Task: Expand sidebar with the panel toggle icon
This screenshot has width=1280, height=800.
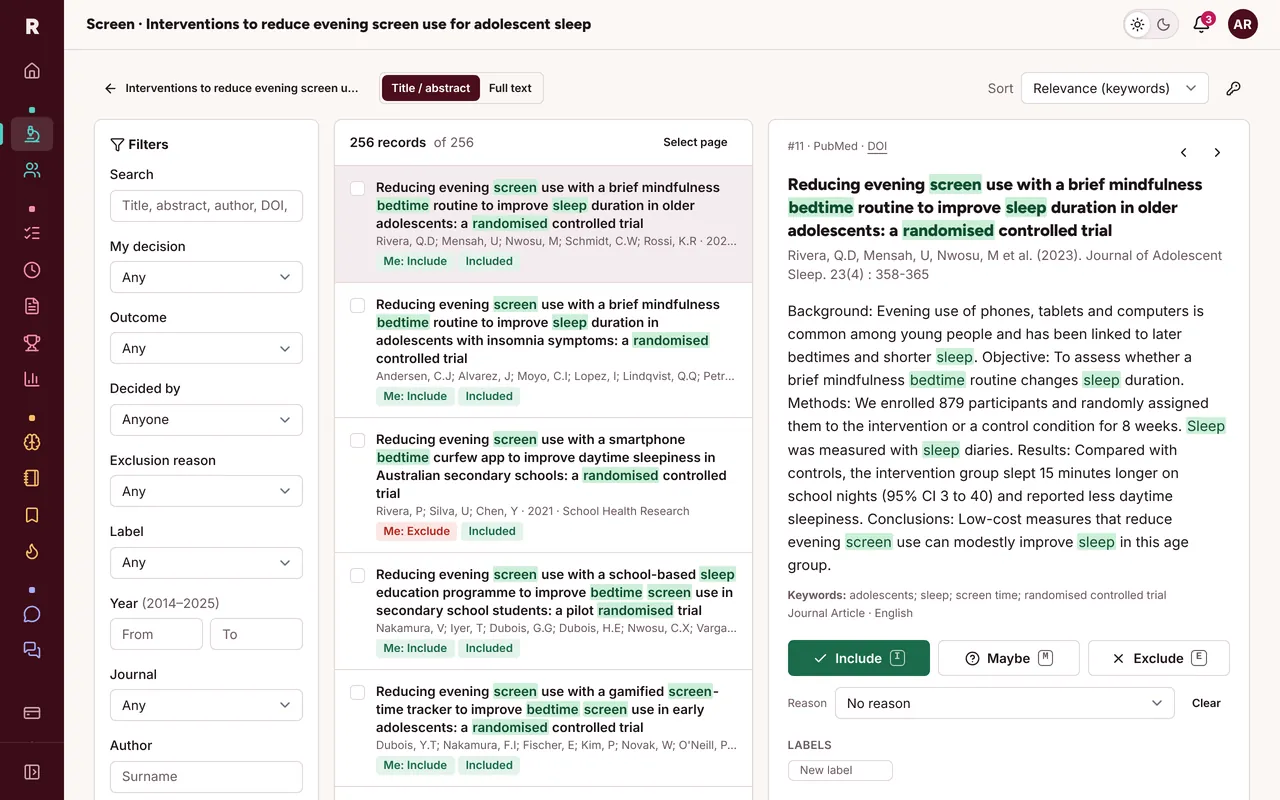Action: coord(32,772)
